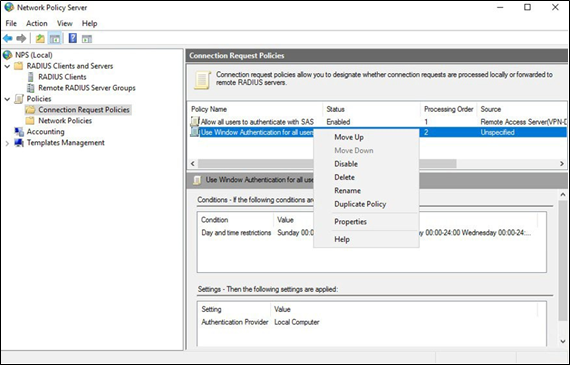Open the Action menu

pyautogui.click(x=36, y=23)
